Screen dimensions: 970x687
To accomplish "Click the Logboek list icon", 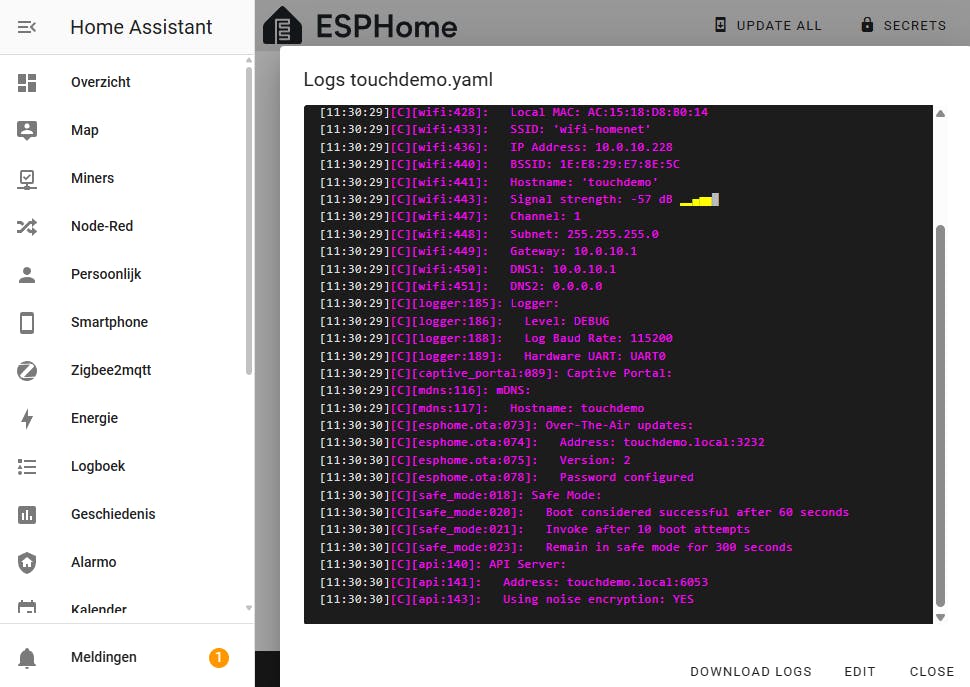I will click(27, 466).
